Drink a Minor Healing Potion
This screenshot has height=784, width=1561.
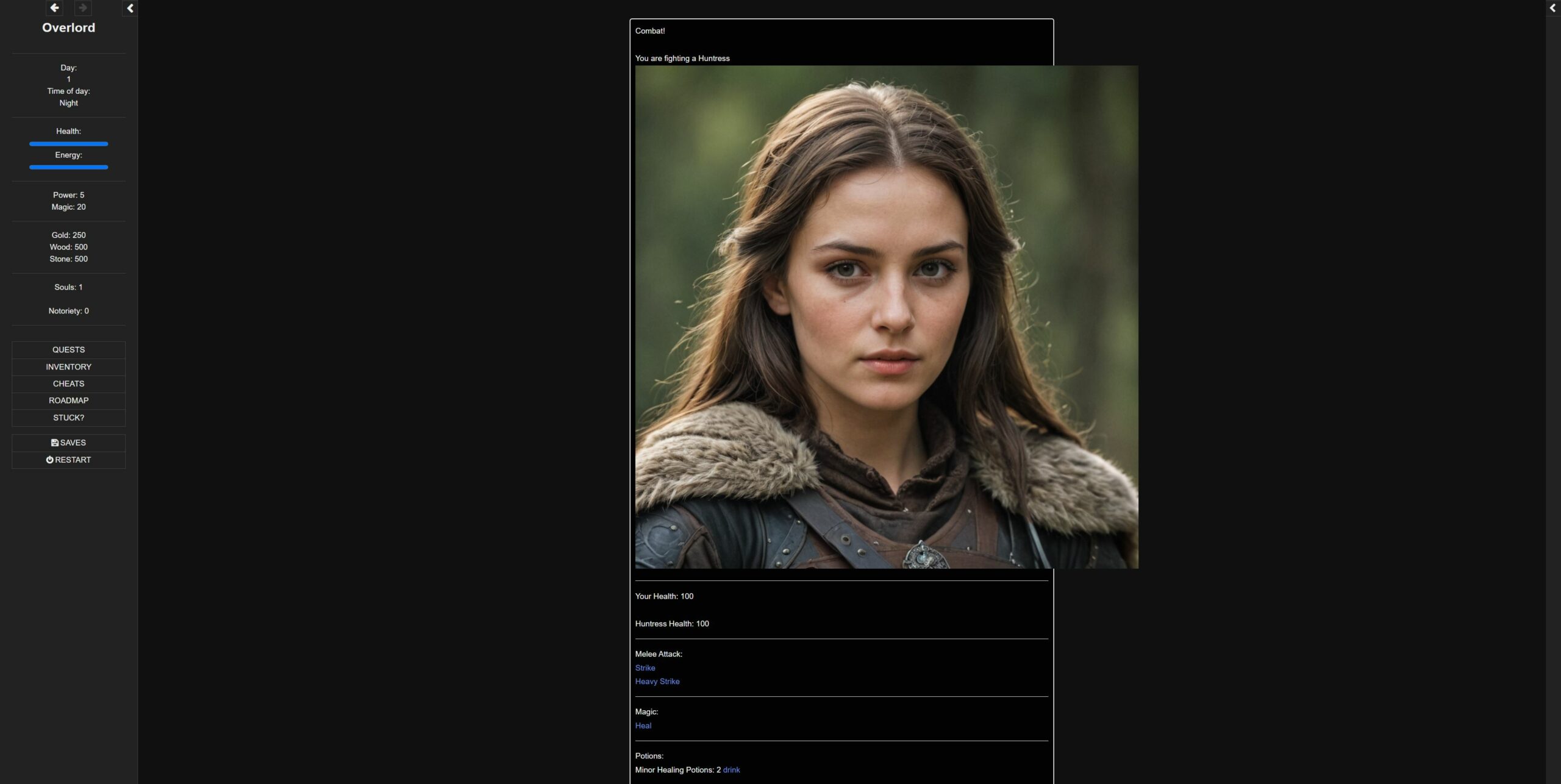tap(731, 770)
